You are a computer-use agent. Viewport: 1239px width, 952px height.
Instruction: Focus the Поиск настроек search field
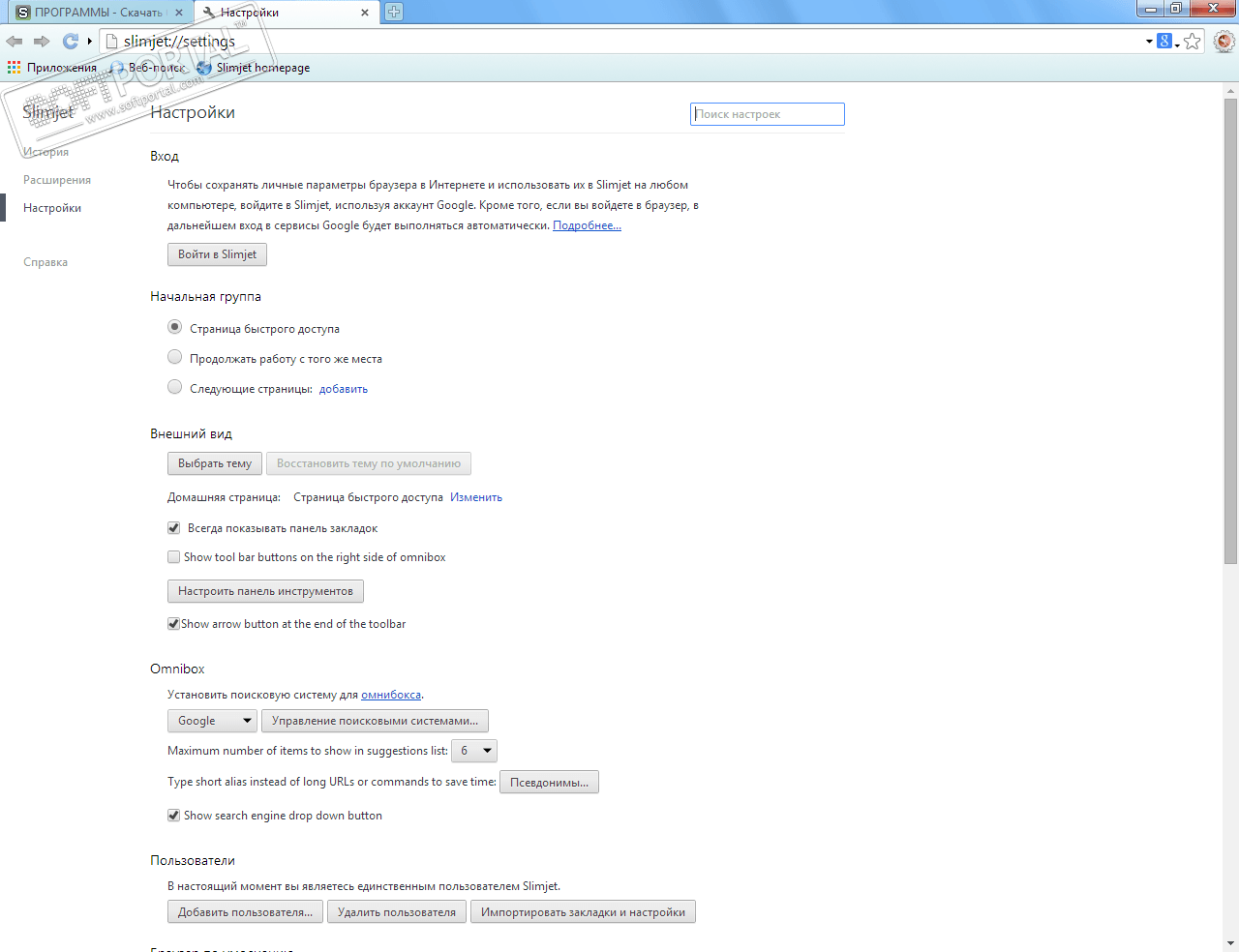click(768, 114)
